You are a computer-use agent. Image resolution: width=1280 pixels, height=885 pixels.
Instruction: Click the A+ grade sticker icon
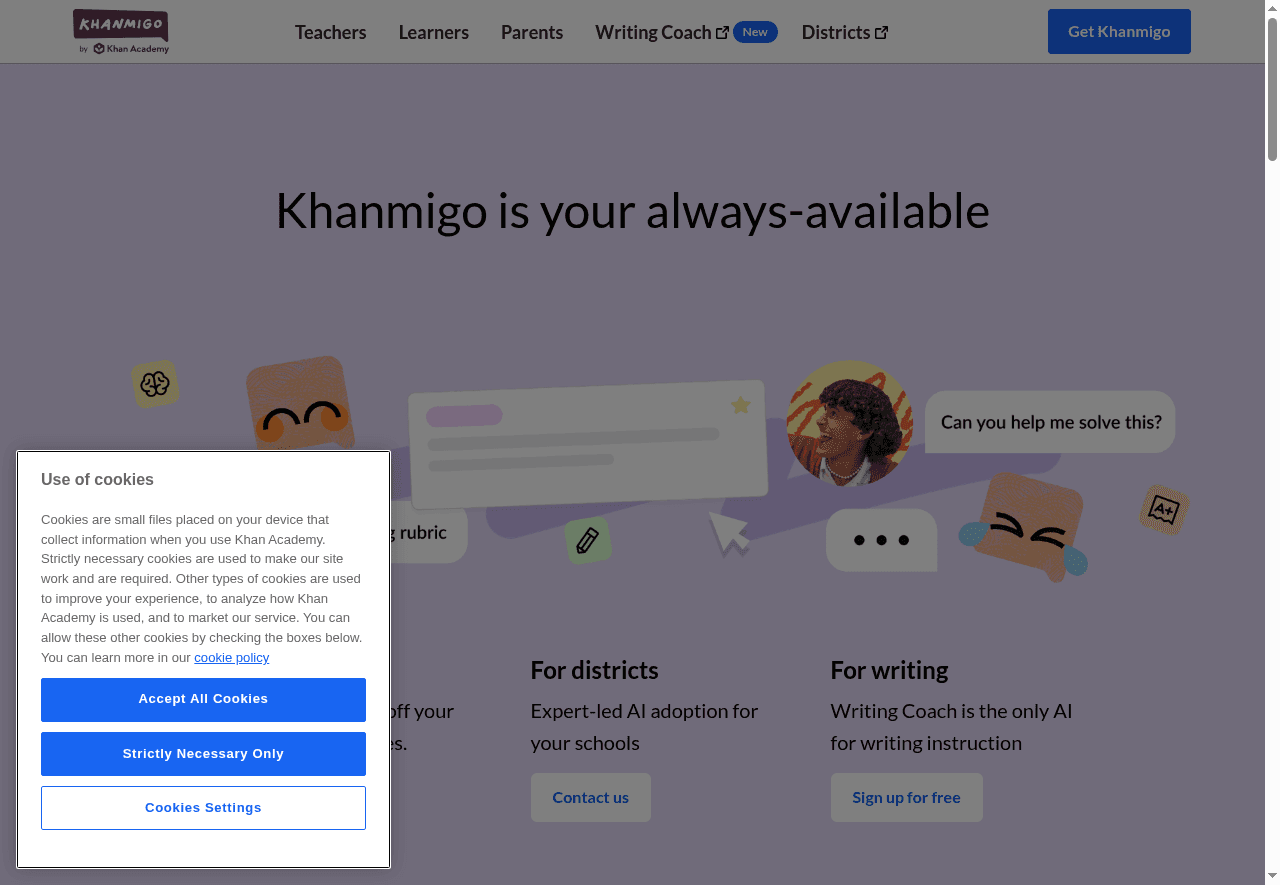click(1163, 509)
